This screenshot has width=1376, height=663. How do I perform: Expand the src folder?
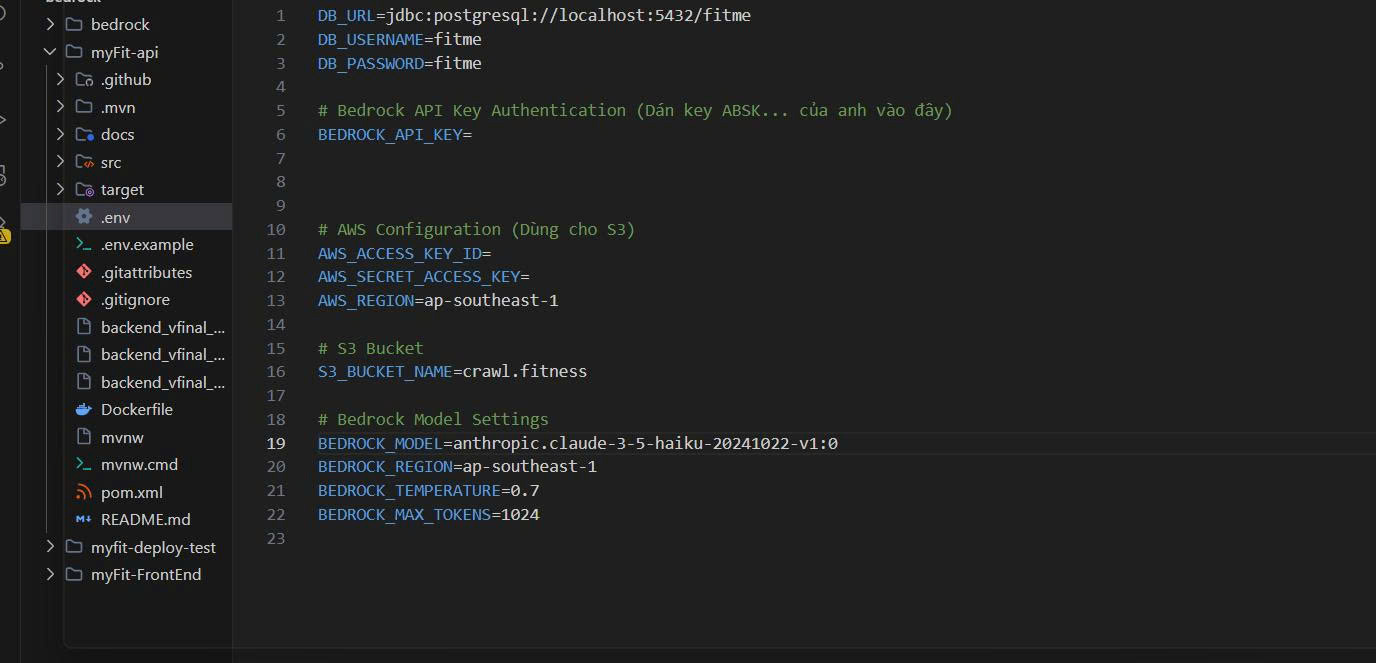(60, 161)
